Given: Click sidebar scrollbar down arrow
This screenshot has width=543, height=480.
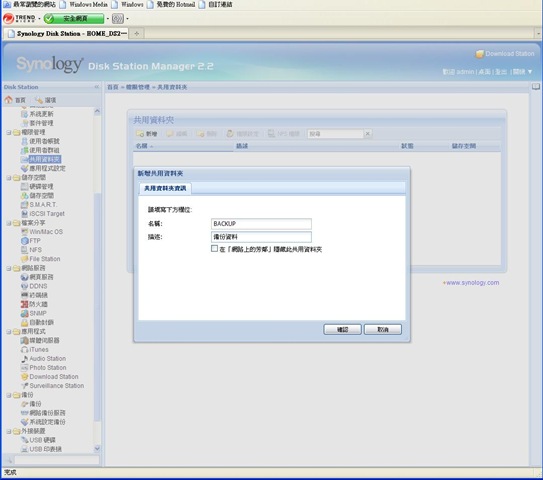Looking at the screenshot, I should pos(97,448).
